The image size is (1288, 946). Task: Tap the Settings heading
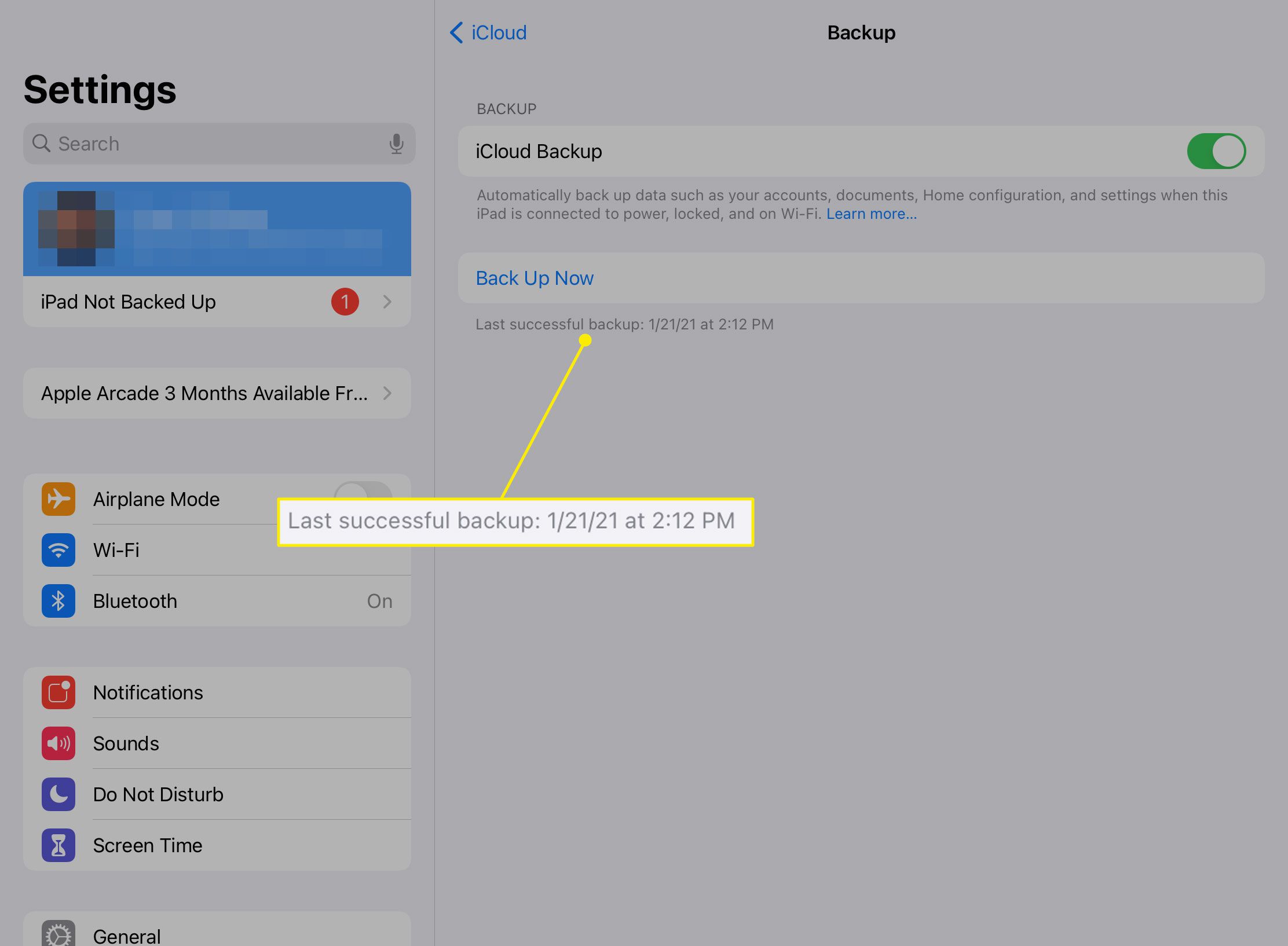pos(100,90)
